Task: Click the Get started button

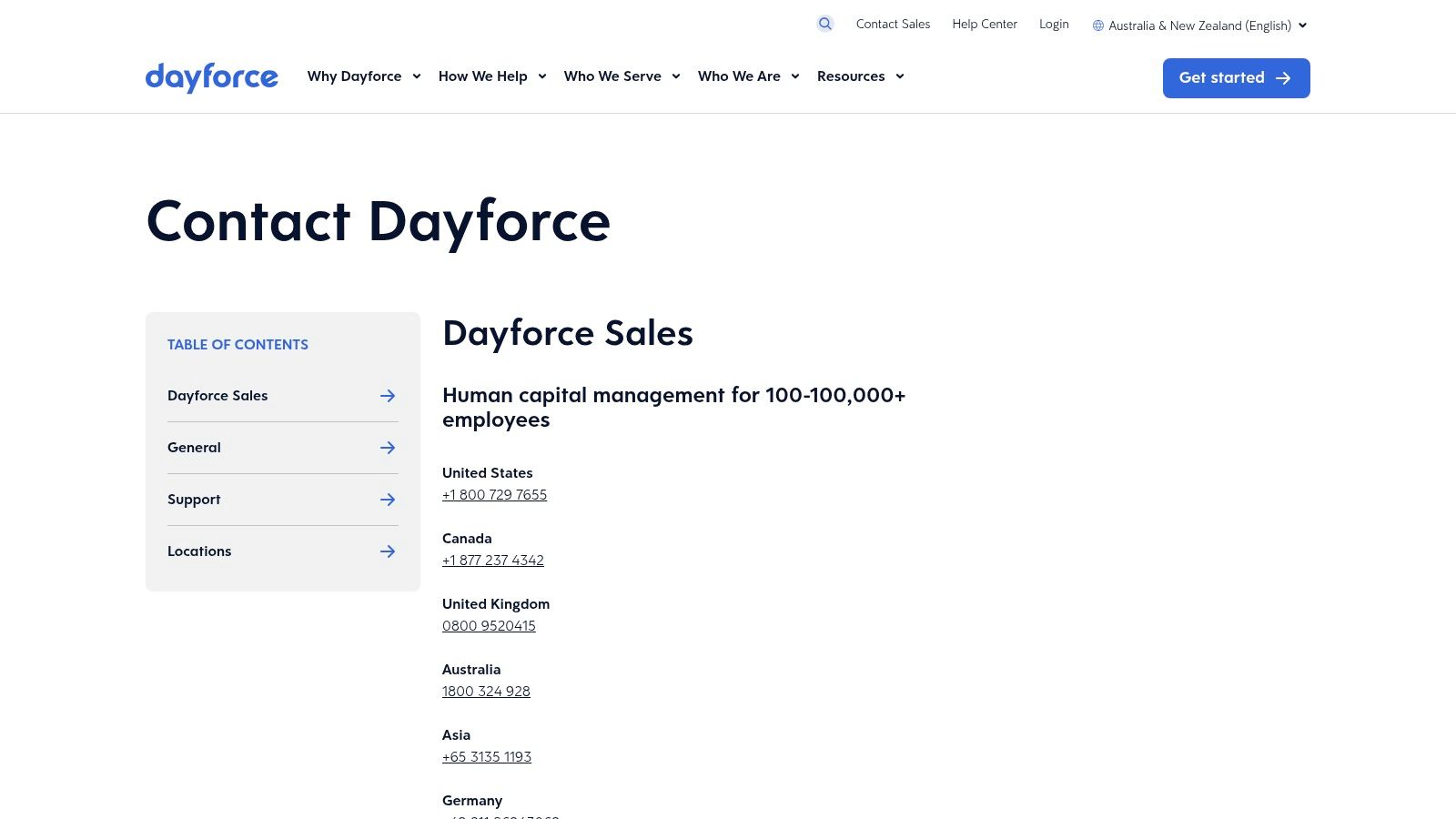Action: pos(1236,78)
